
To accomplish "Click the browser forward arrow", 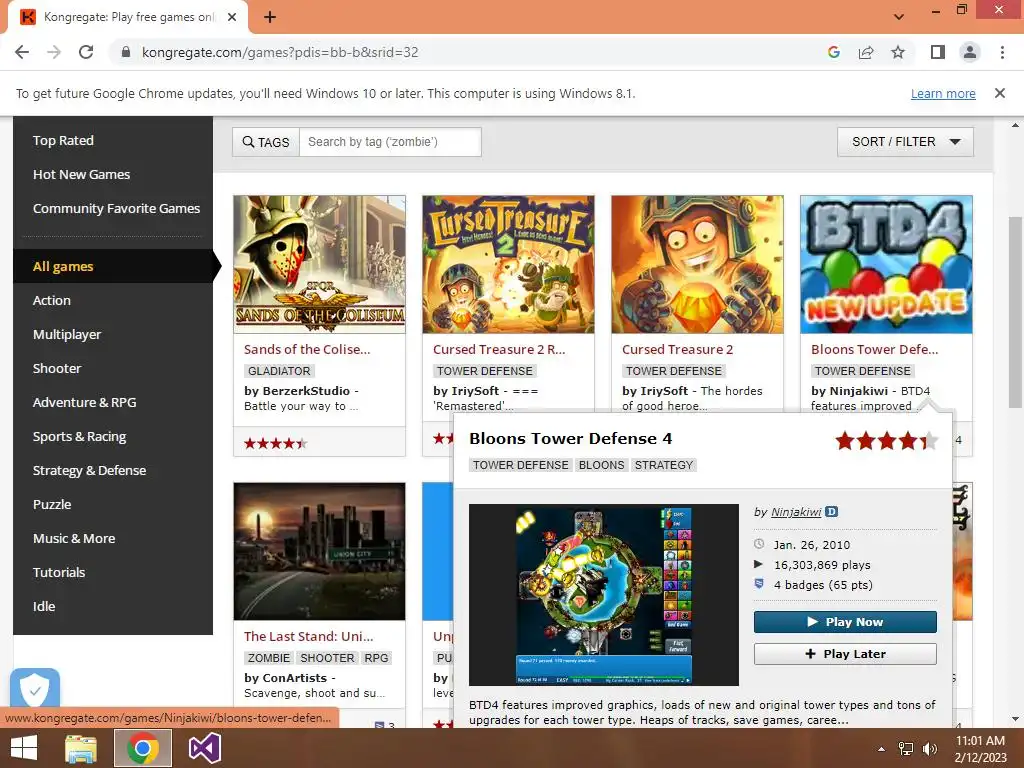I will tap(54, 52).
